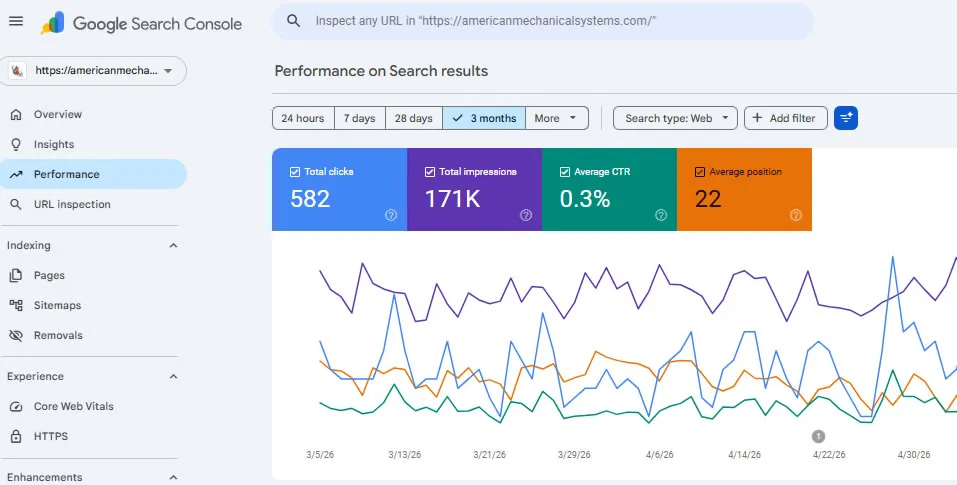Open the hamburger main menu
The height and width of the screenshot is (485, 957).
pyautogui.click(x=16, y=21)
